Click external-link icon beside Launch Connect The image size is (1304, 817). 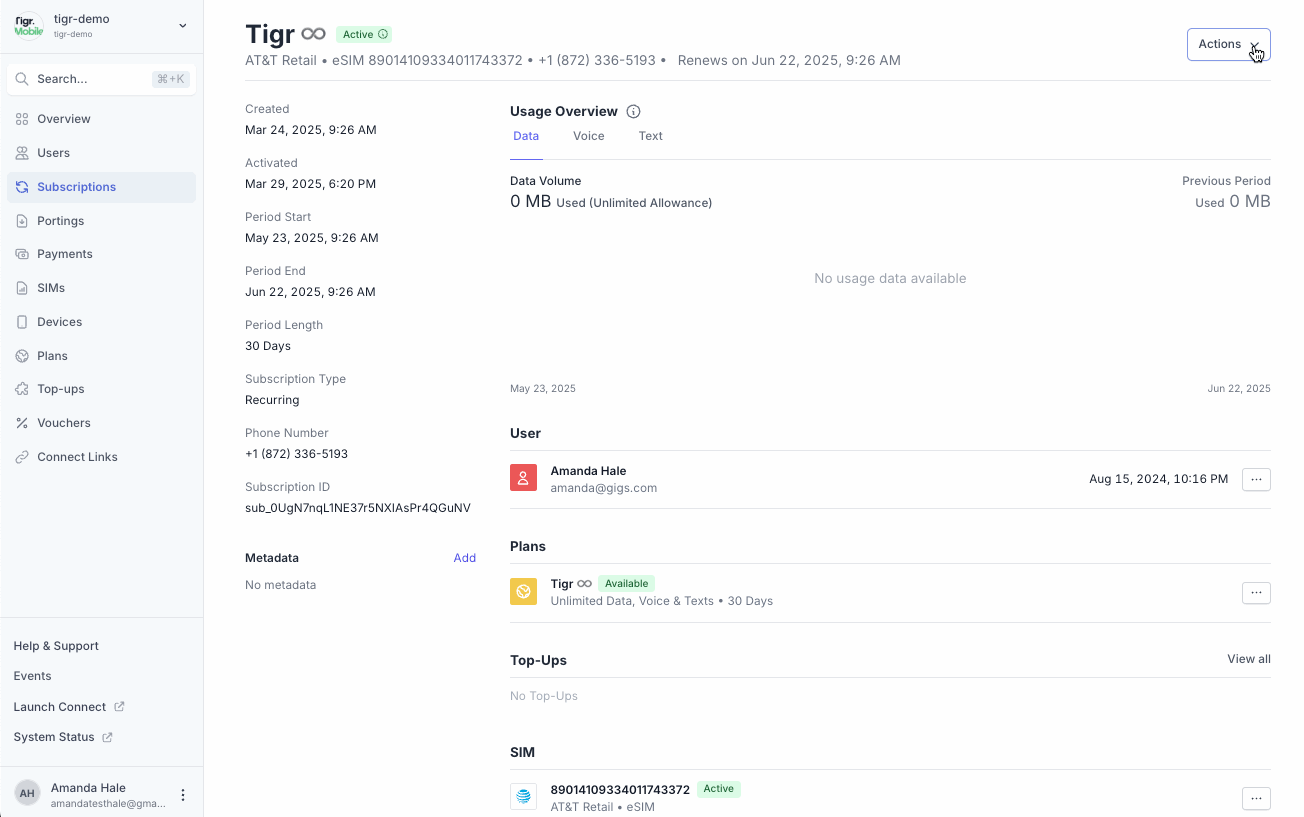pos(119,707)
